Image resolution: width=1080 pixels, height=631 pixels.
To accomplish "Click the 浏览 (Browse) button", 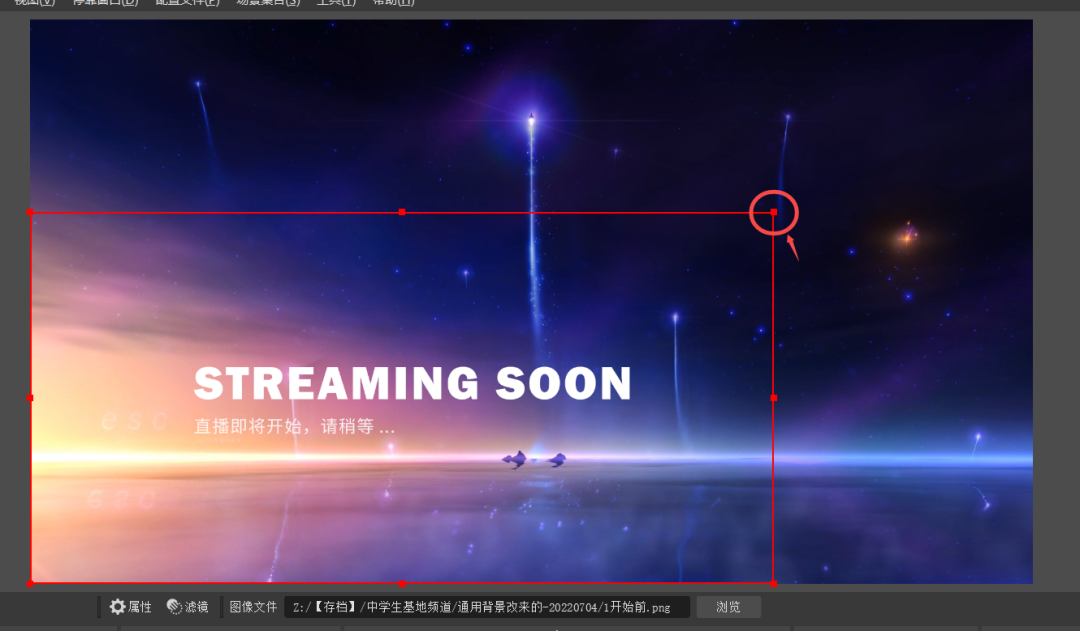I will [728, 607].
